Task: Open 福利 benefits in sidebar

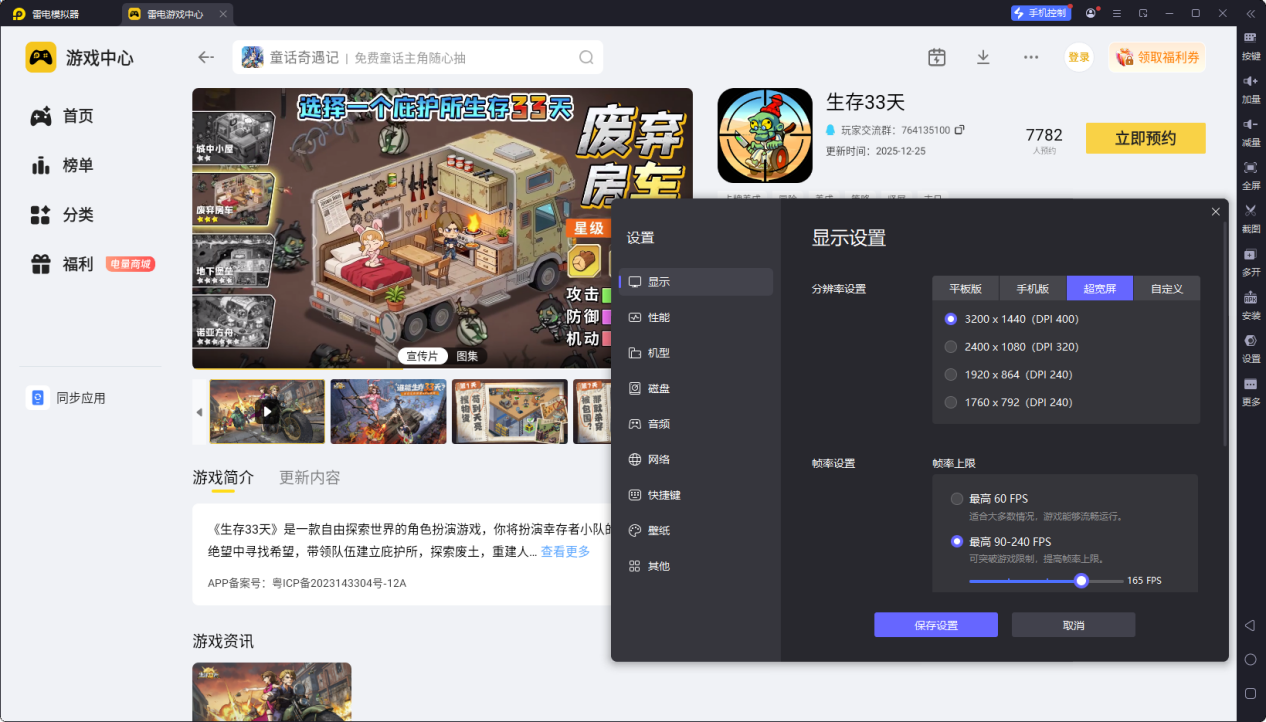Action: [61, 264]
